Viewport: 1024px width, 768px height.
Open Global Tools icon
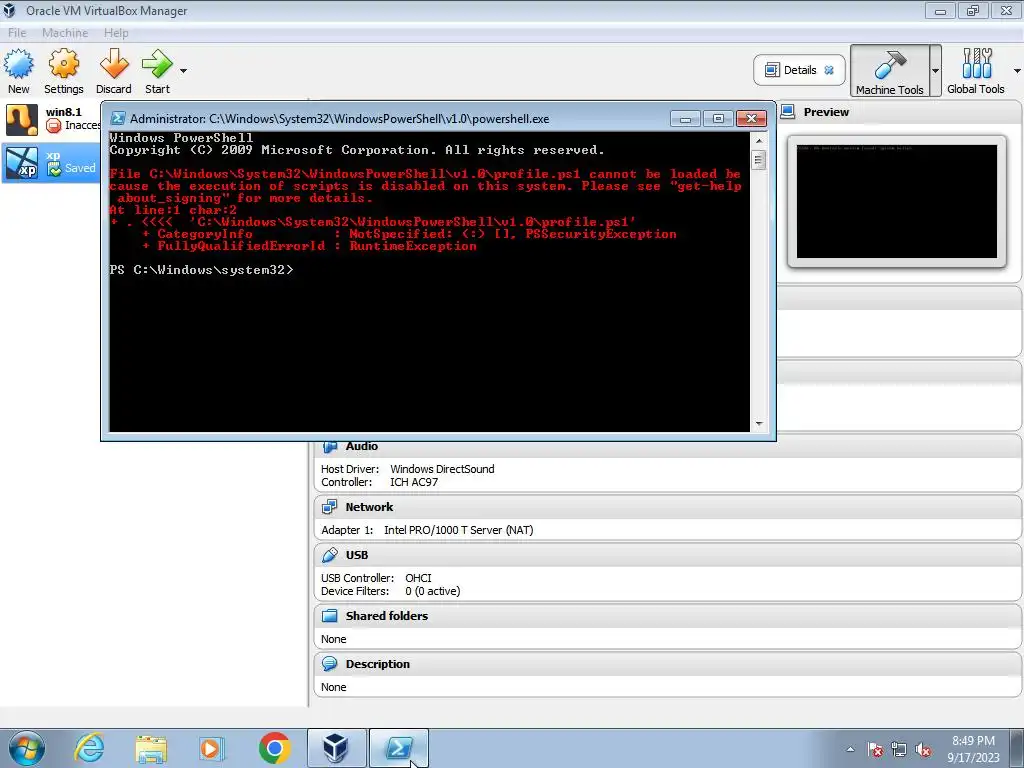[x=976, y=71]
